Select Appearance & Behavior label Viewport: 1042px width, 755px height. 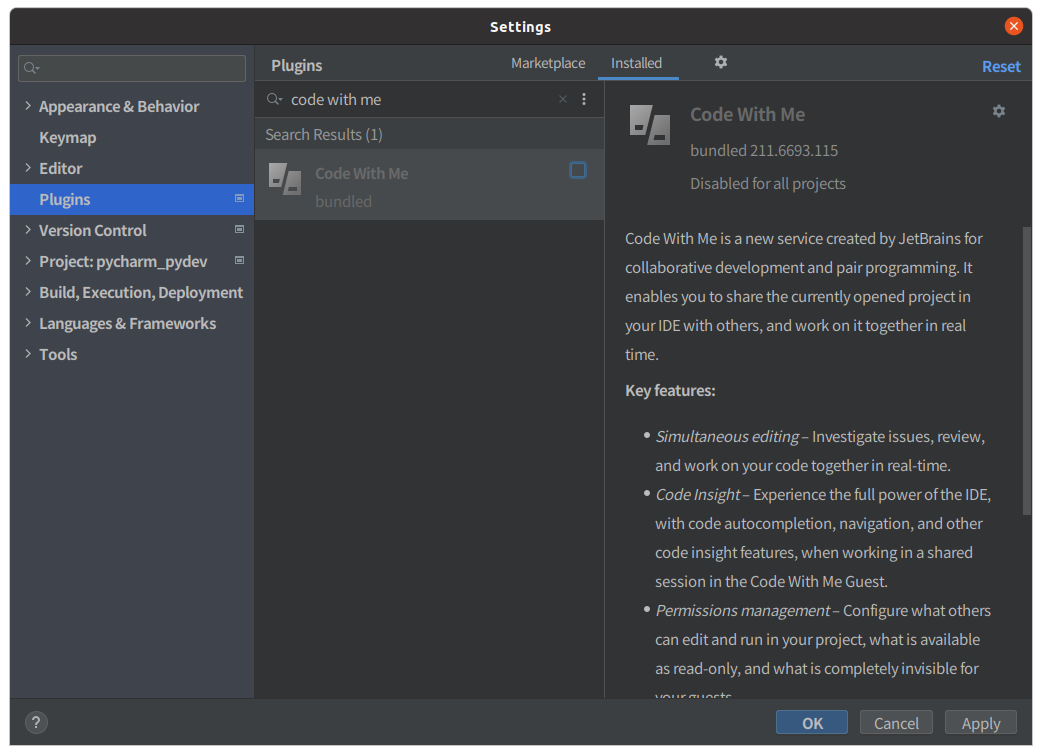click(119, 106)
